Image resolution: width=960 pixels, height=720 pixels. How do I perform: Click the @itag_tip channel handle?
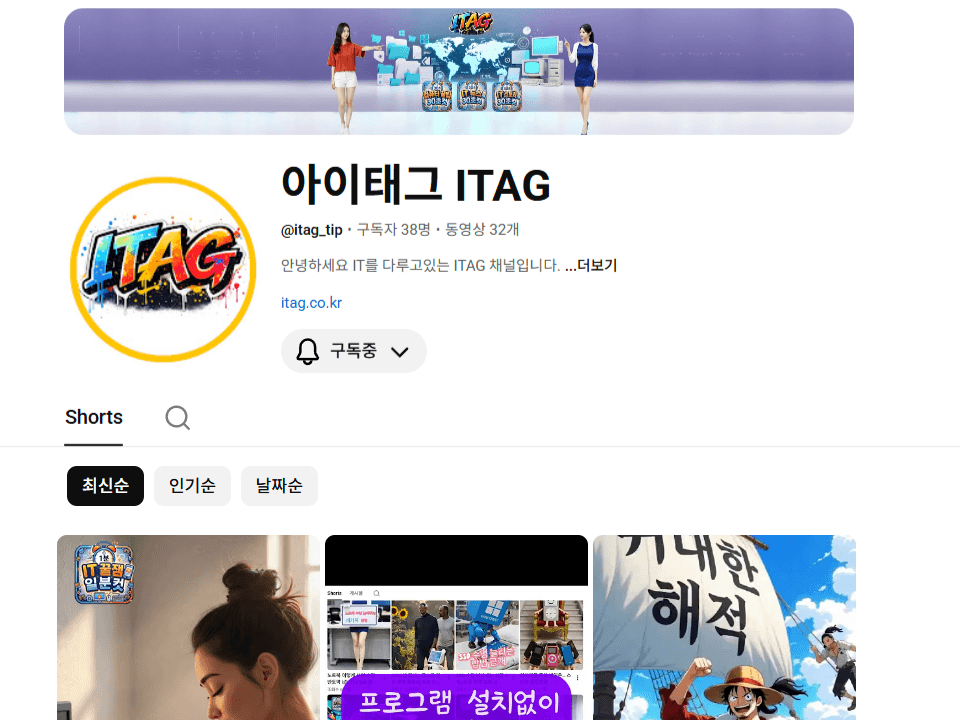point(311,230)
